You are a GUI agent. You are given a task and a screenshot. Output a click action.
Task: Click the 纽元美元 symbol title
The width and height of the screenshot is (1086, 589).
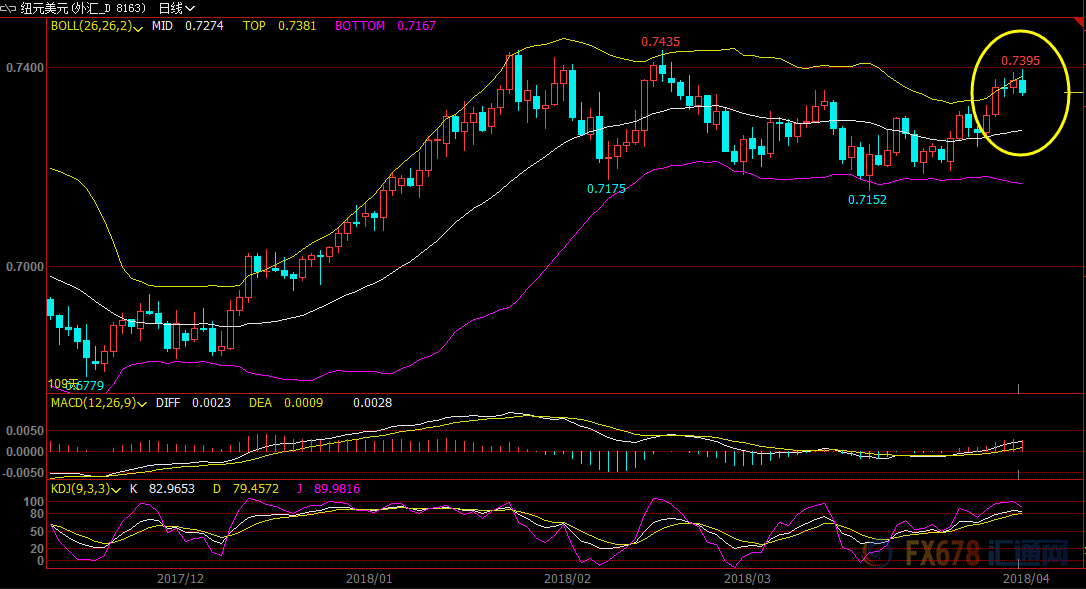click(45, 7)
